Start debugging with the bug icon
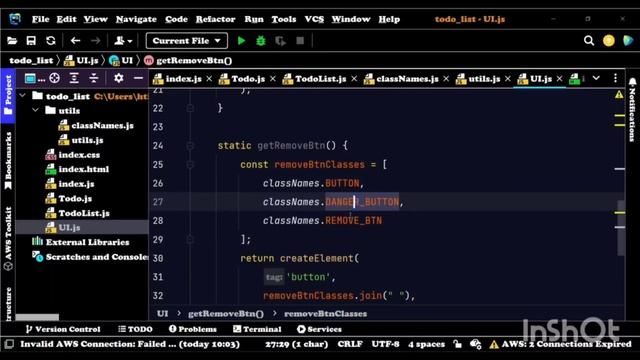Screen dimensions: 640x360 click(260, 41)
